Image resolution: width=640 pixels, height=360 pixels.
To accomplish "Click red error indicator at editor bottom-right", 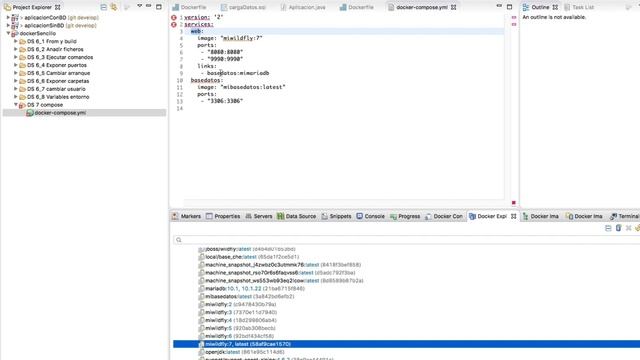I will tap(514, 203).
